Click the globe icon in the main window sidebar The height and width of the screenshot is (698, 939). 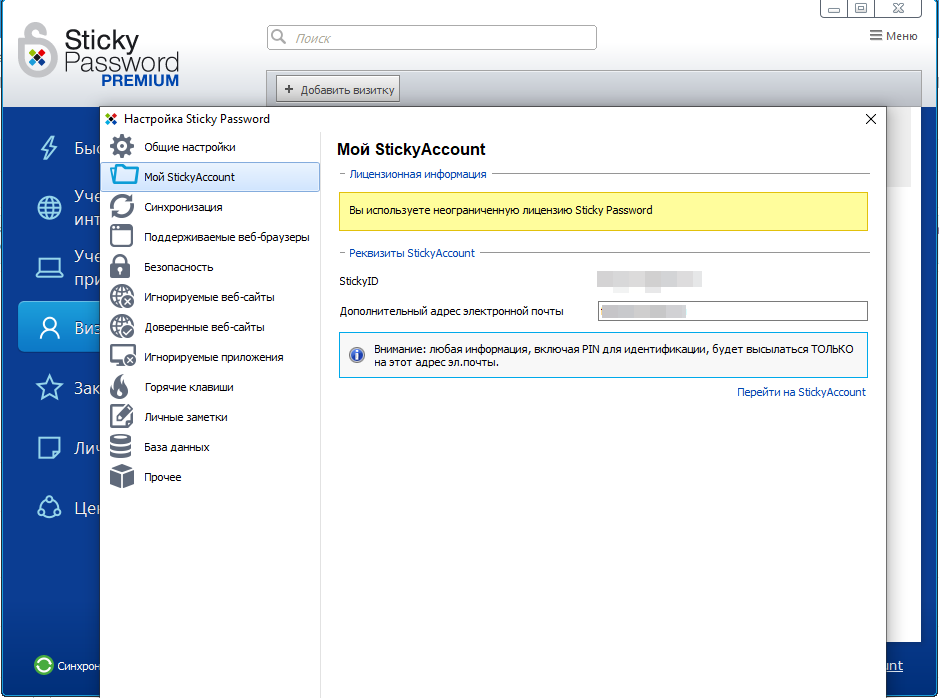[49, 208]
